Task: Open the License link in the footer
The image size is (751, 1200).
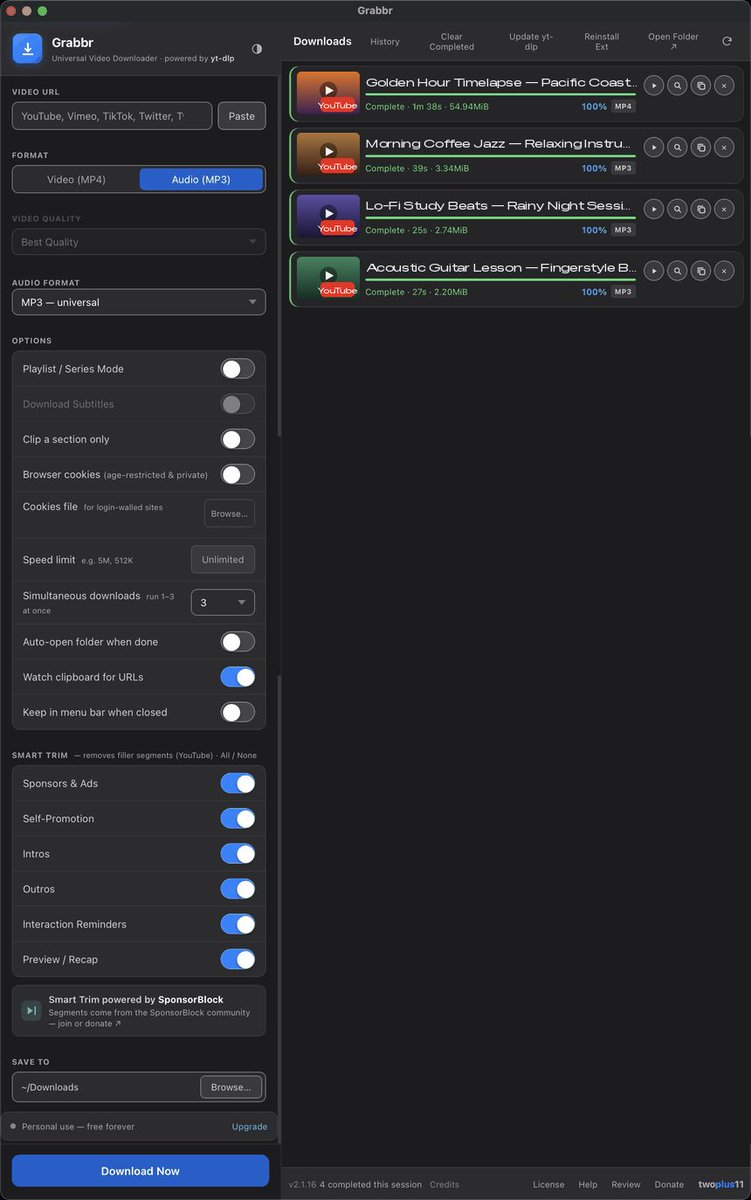Action: pos(548,1185)
